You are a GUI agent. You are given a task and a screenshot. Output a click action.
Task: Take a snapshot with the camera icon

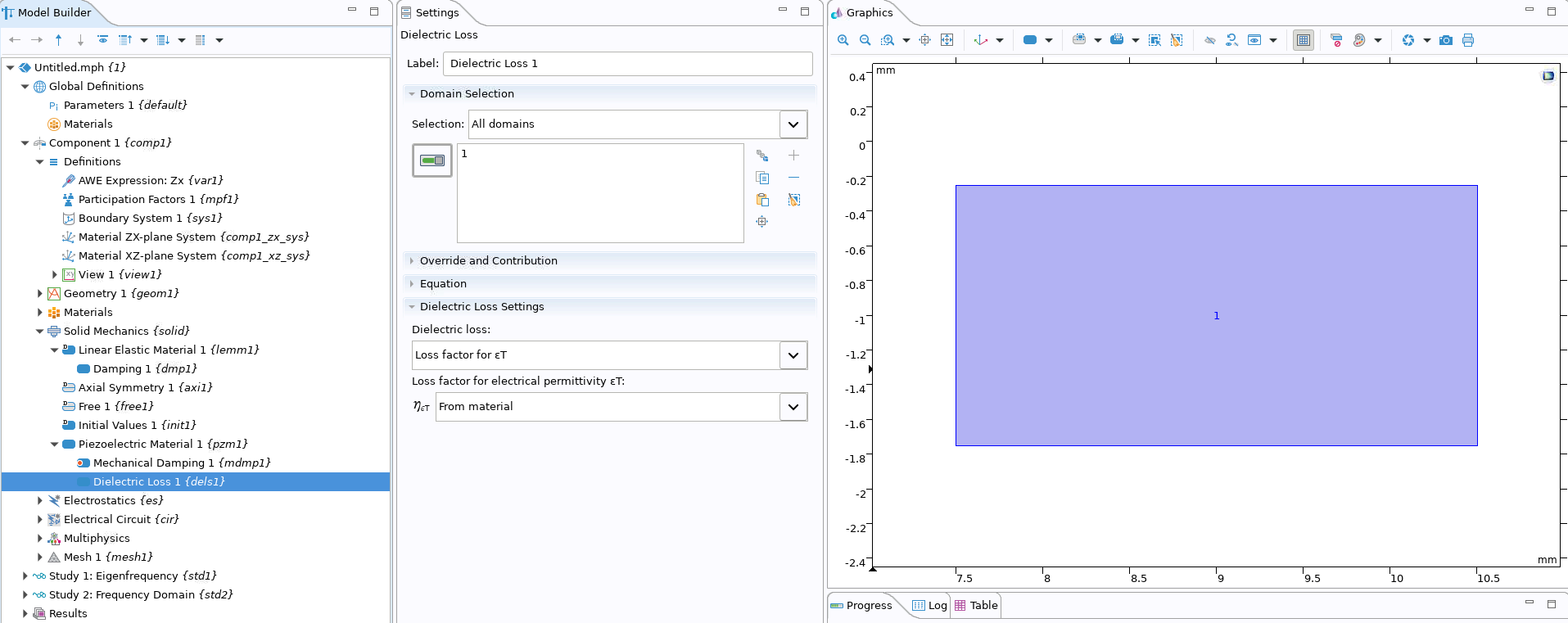[1445, 40]
